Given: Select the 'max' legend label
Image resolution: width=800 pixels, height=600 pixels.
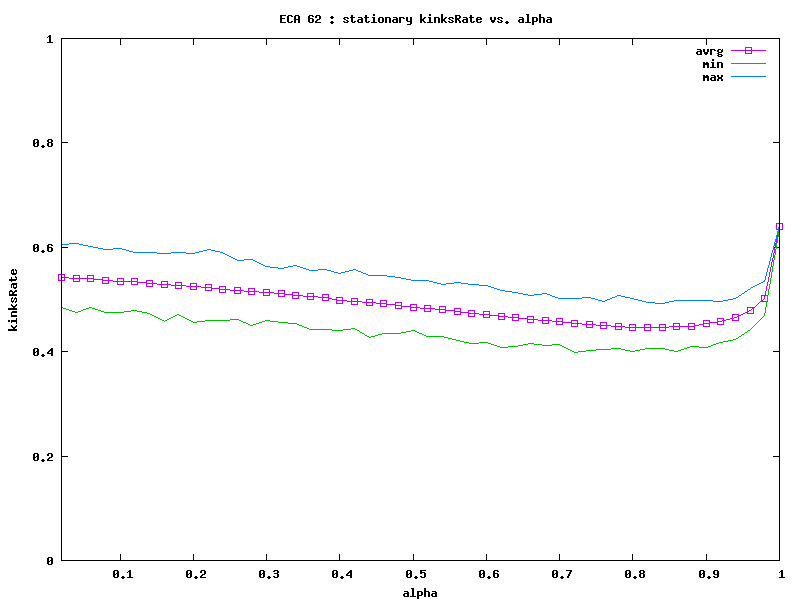Looking at the screenshot, I should click(712, 78).
